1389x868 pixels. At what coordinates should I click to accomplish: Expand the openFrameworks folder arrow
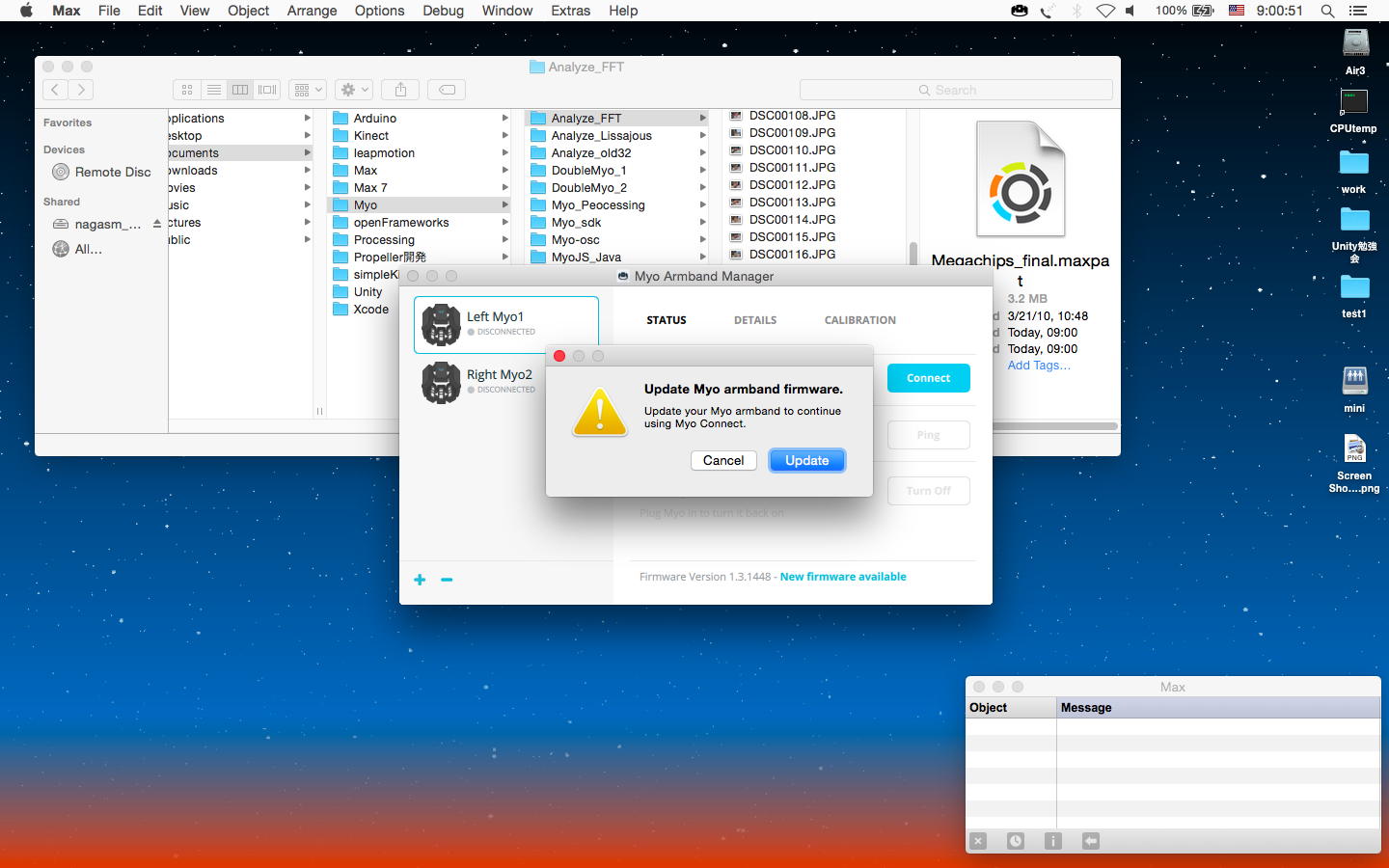click(504, 223)
